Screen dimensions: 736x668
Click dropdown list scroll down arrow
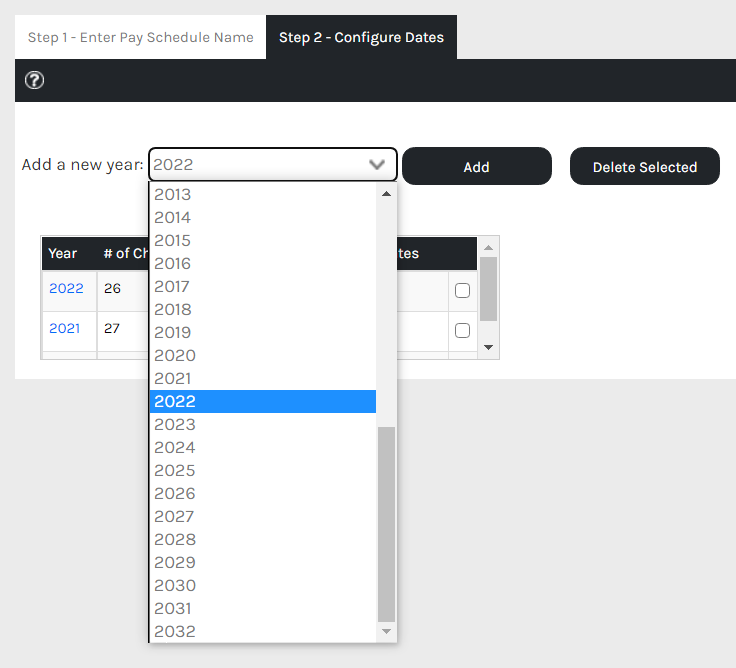[386, 631]
